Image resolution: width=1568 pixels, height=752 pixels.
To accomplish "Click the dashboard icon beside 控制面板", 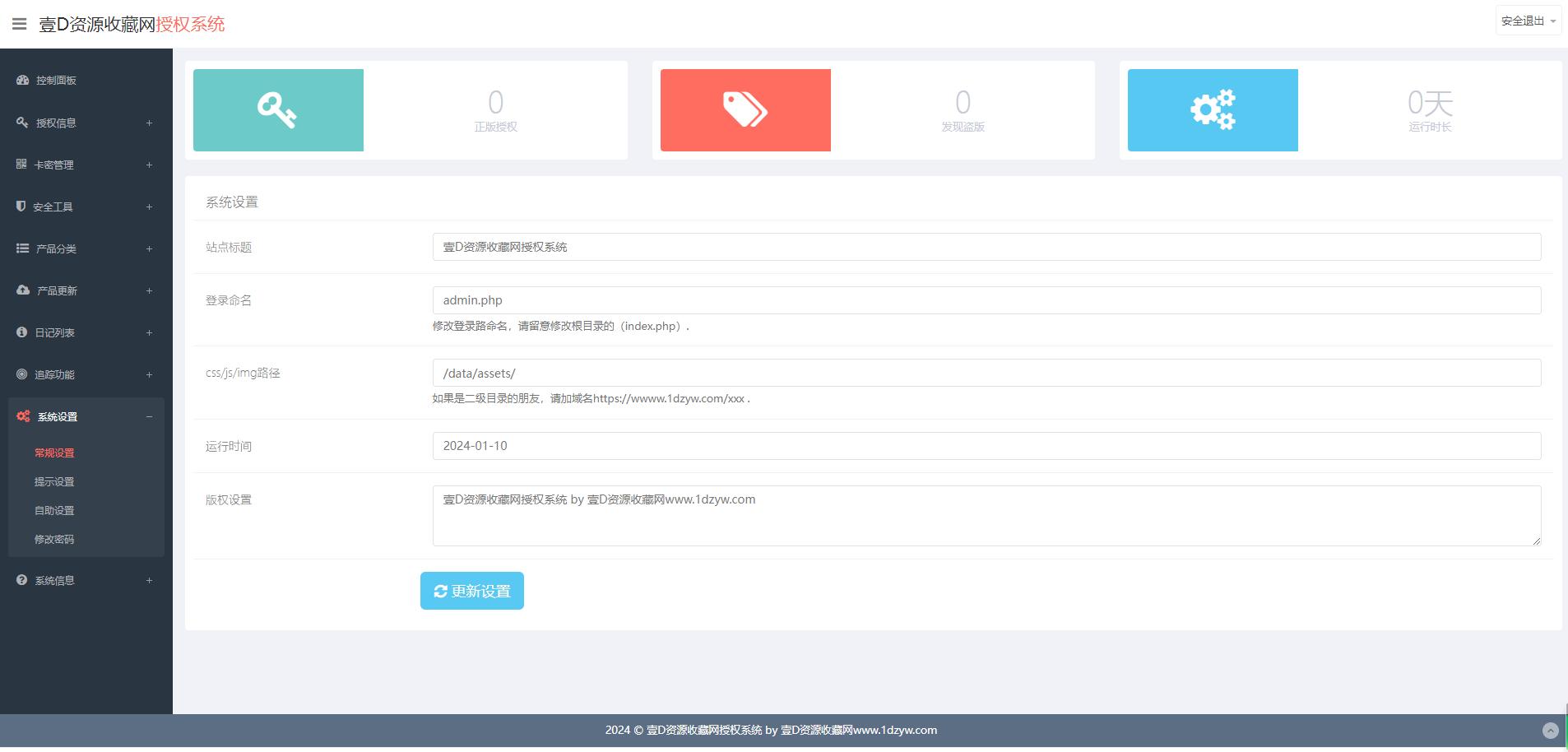I will pyautogui.click(x=22, y=80).
